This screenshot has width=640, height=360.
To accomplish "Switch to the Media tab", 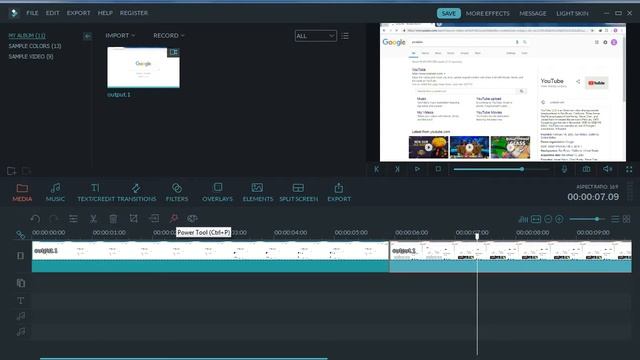I will [x=22, y=193].
